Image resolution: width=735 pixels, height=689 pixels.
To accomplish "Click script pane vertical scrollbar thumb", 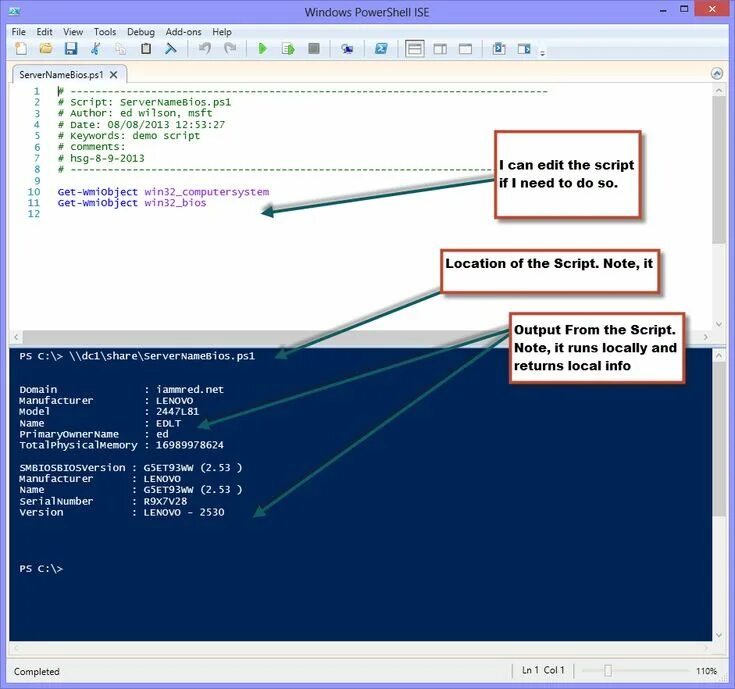I will click(x=719, y=170).
